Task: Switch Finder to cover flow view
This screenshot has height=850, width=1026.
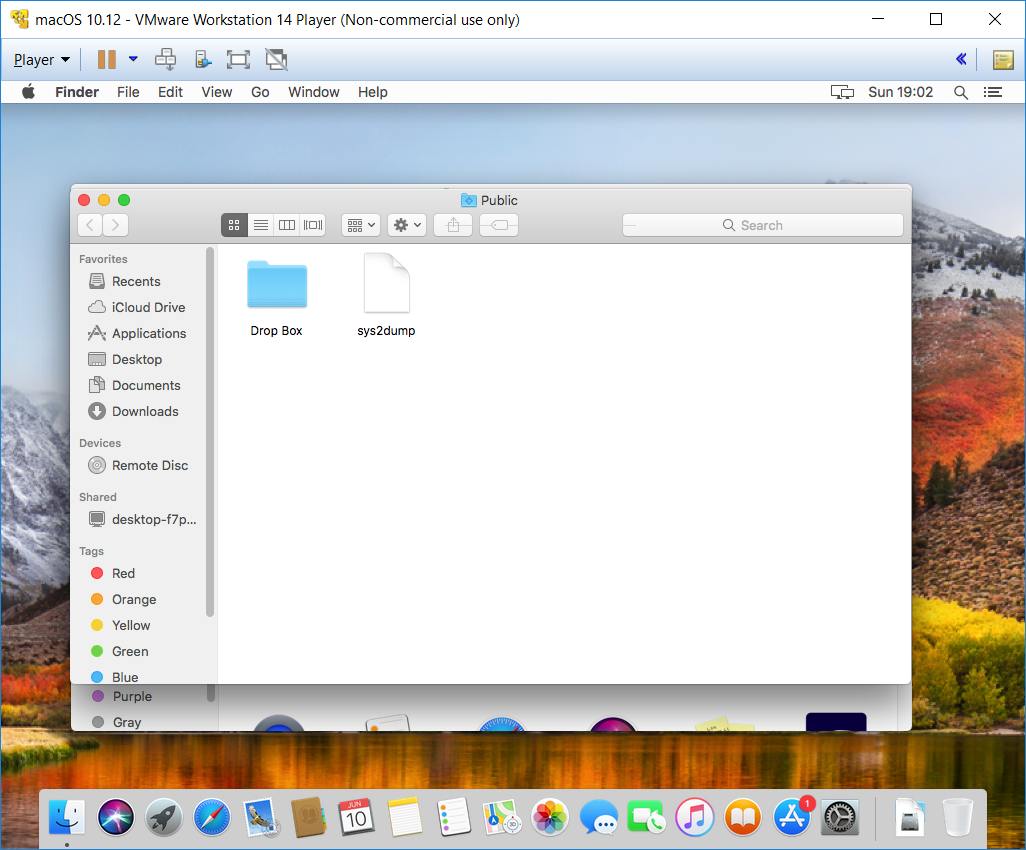Action: point(313,225)
